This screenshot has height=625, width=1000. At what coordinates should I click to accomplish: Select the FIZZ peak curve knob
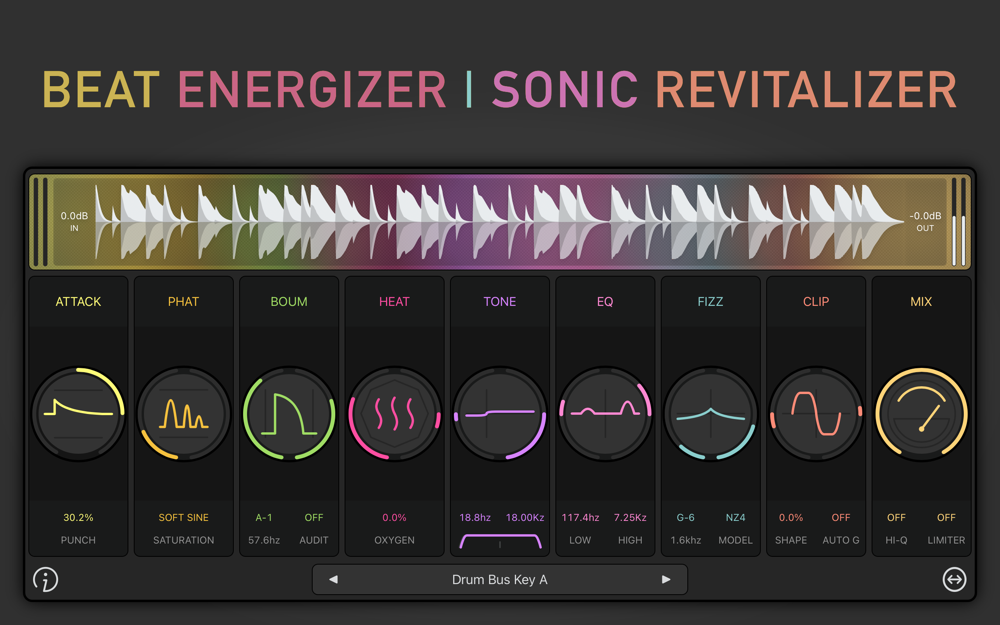[710, 414]
